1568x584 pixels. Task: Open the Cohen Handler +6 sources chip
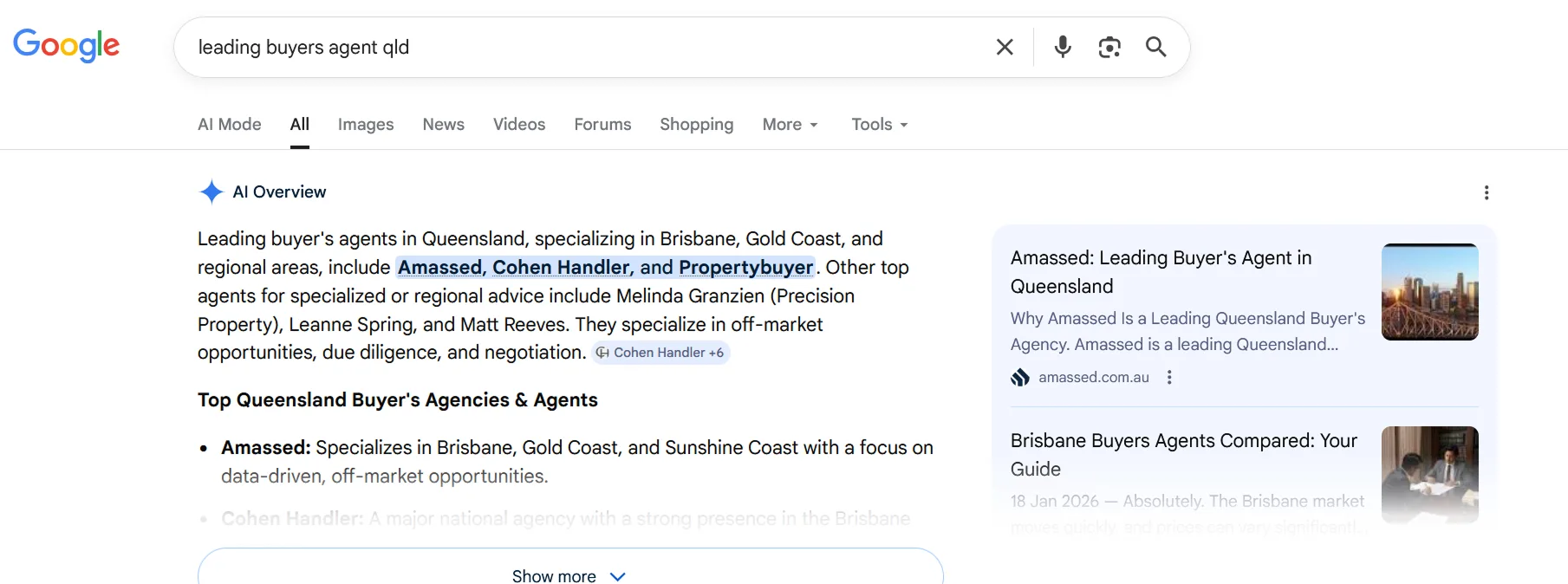[661, 353]
